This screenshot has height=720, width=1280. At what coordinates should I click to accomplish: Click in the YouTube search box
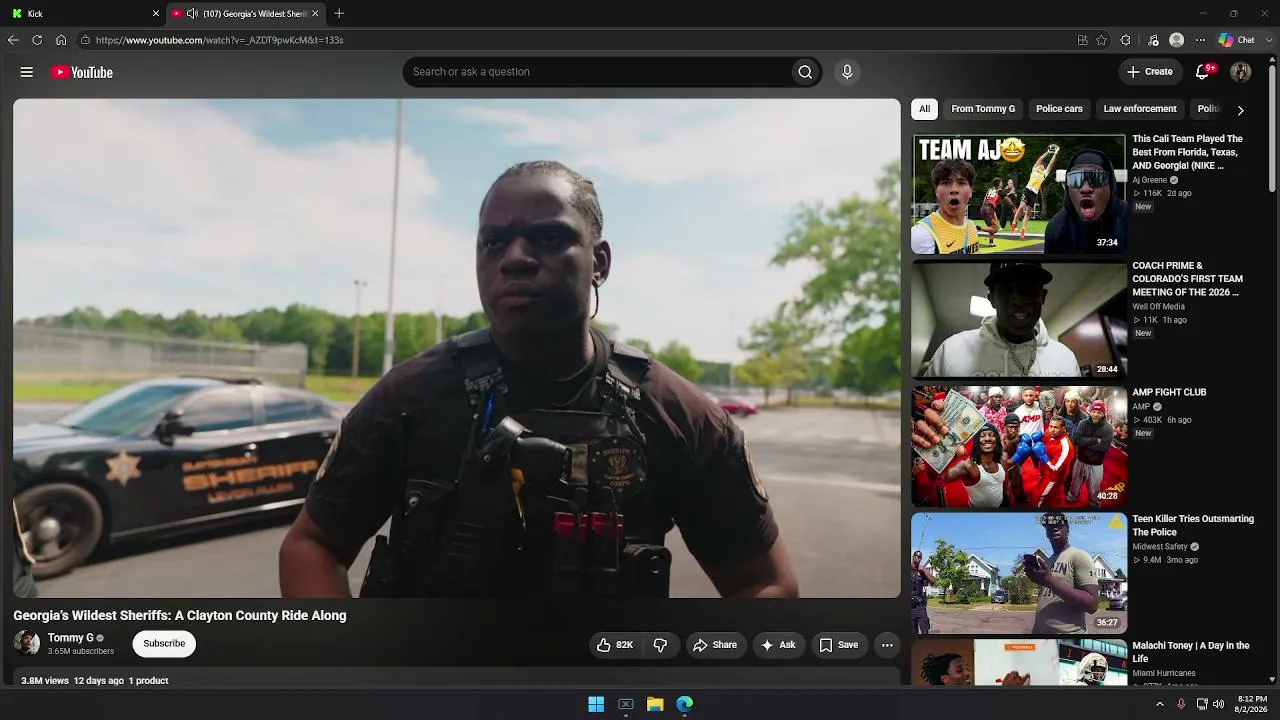[x=596, y=72]
